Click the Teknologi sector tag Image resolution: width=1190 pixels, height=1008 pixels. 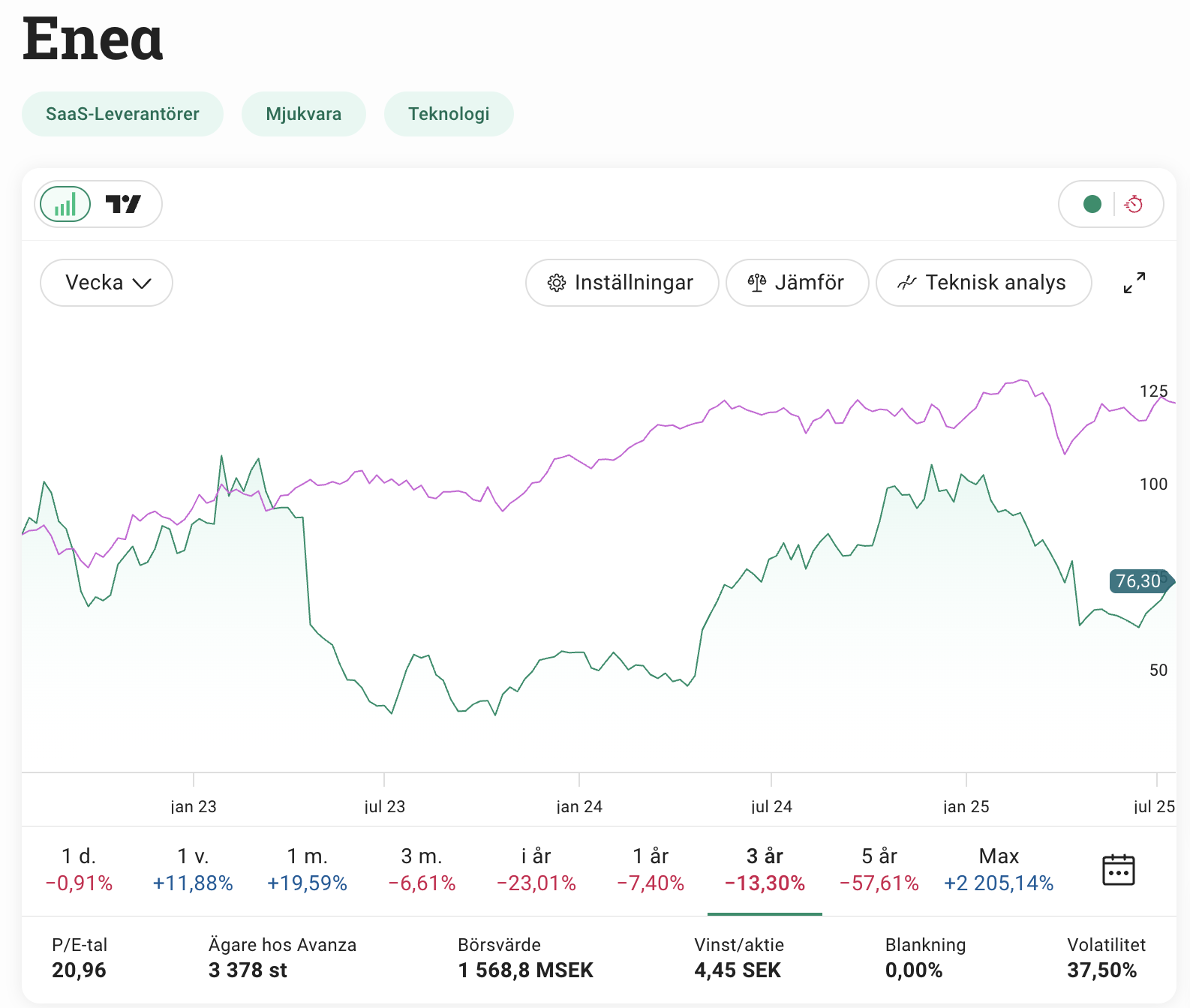449,114
